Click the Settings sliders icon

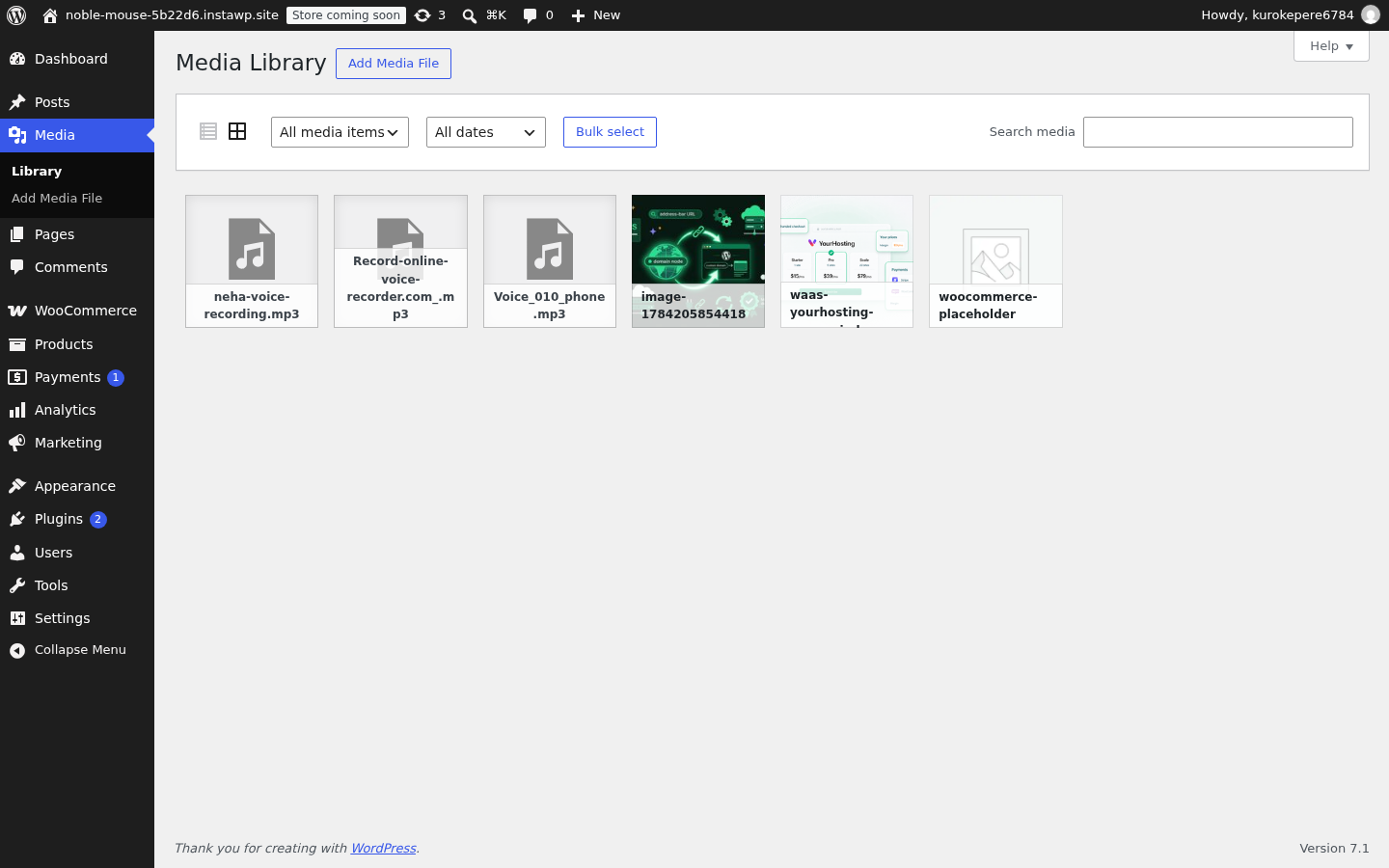click(x=17, y=618)
